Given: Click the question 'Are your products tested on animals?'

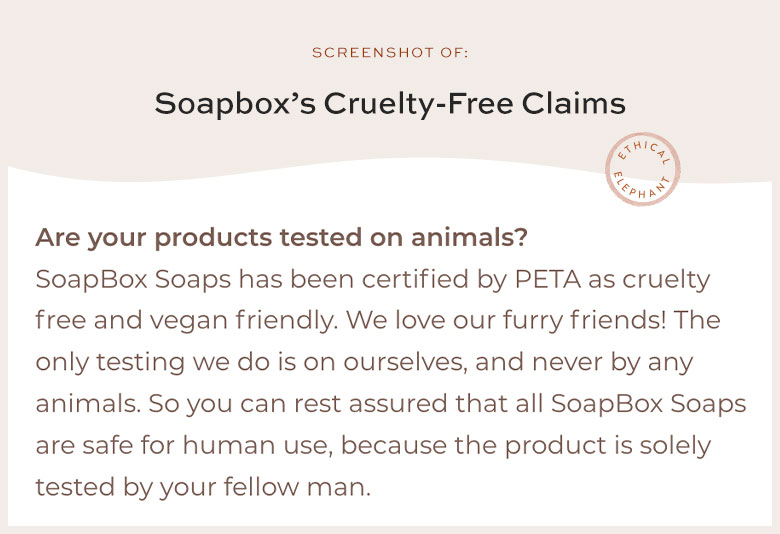Looking at the screenshot, I should pos(282,238).
